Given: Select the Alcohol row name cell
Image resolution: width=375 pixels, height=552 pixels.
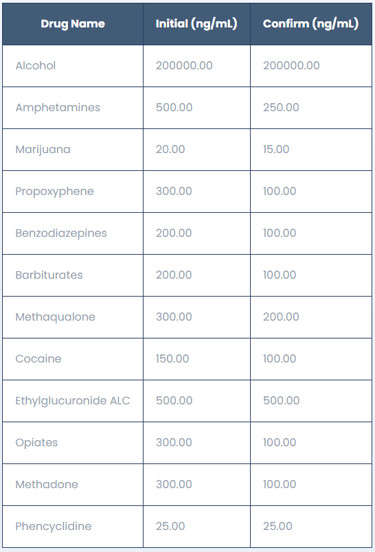Looking at the screenshot, I should tap(73, 66).
